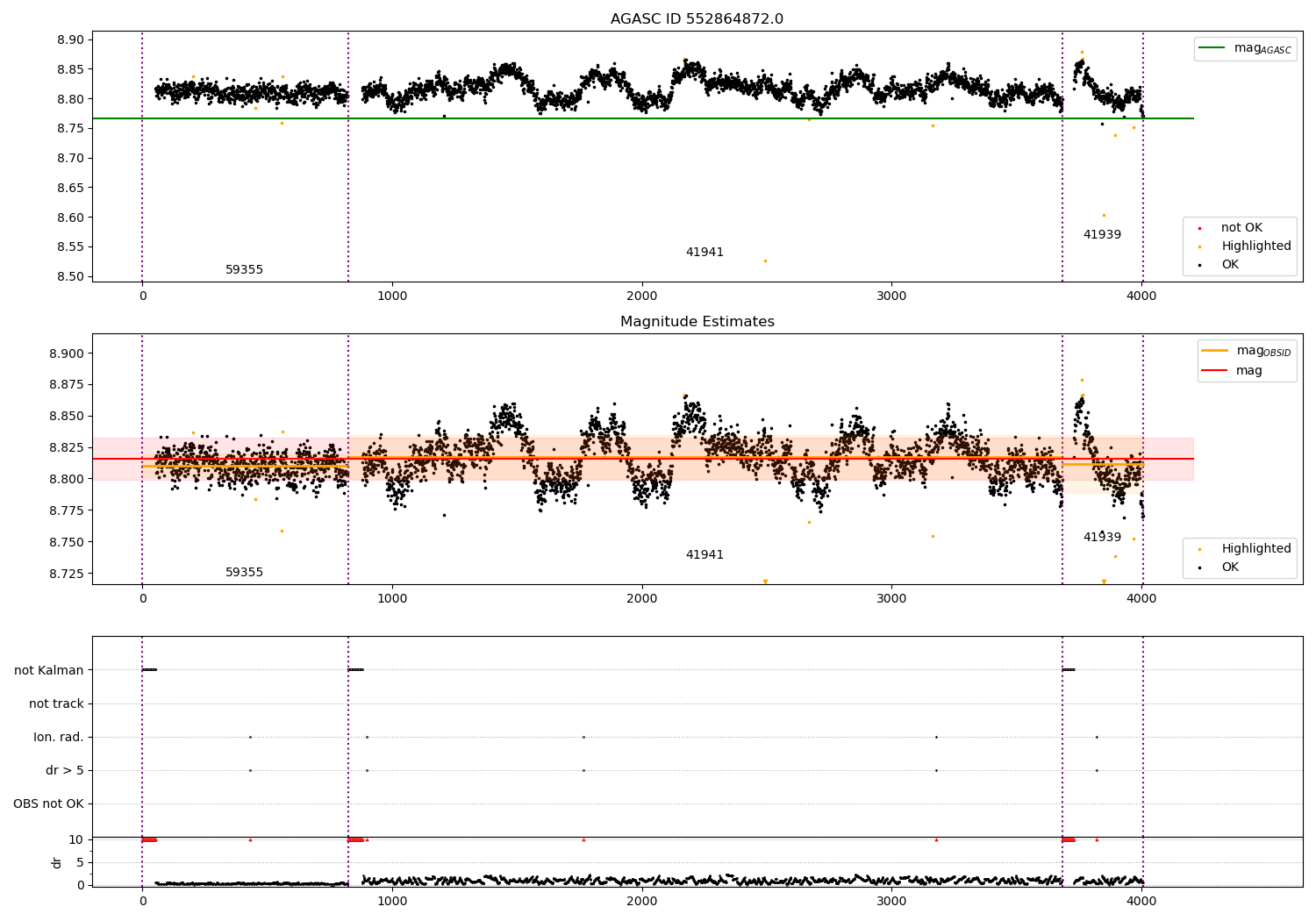Click the Magnitude Estimates subplot title
The width and height of the screenshot is (1316, 921).
pyautogui.click(x=697, y=322)
